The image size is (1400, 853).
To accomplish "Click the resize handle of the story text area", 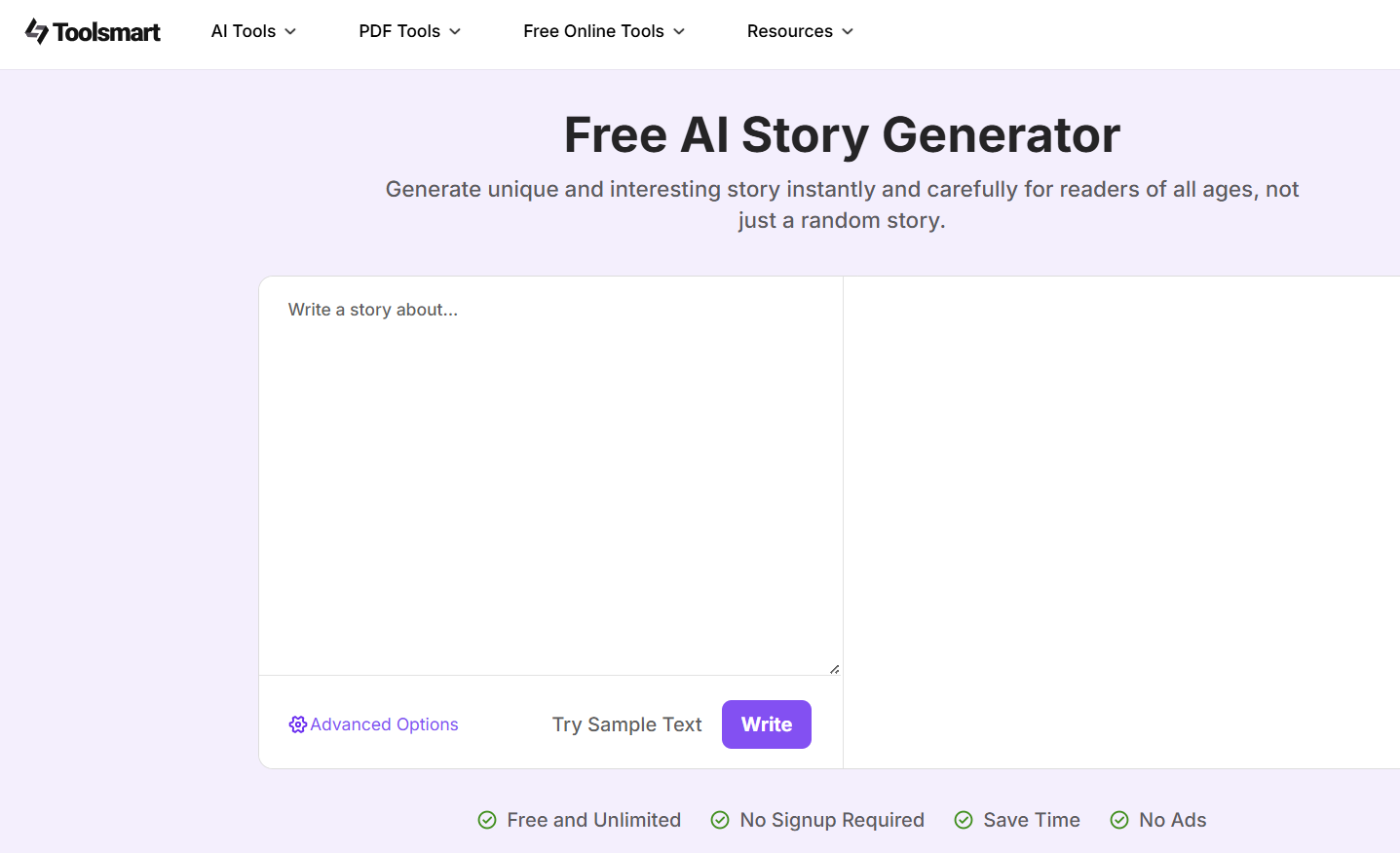I will 834,669.
